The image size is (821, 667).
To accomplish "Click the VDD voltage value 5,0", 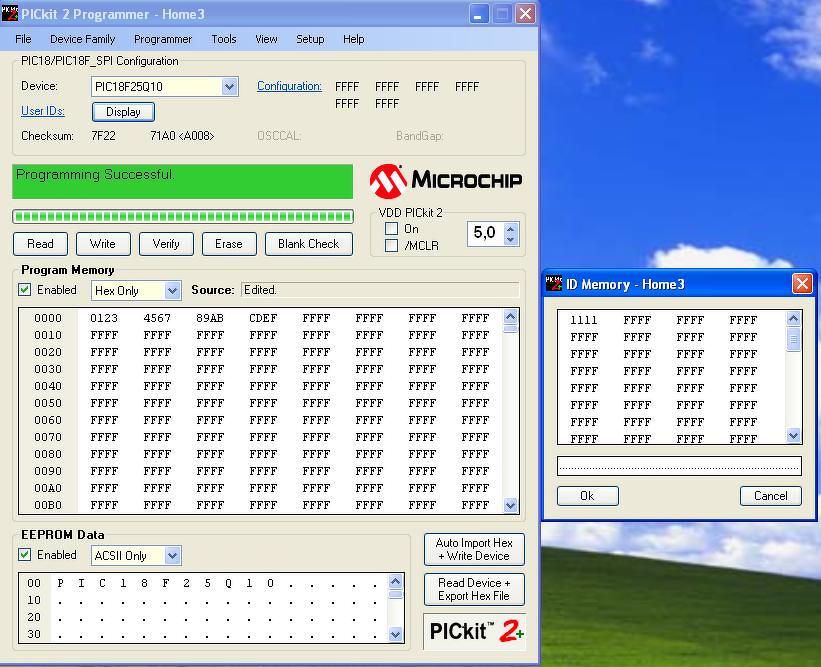I will pos(484,232).
